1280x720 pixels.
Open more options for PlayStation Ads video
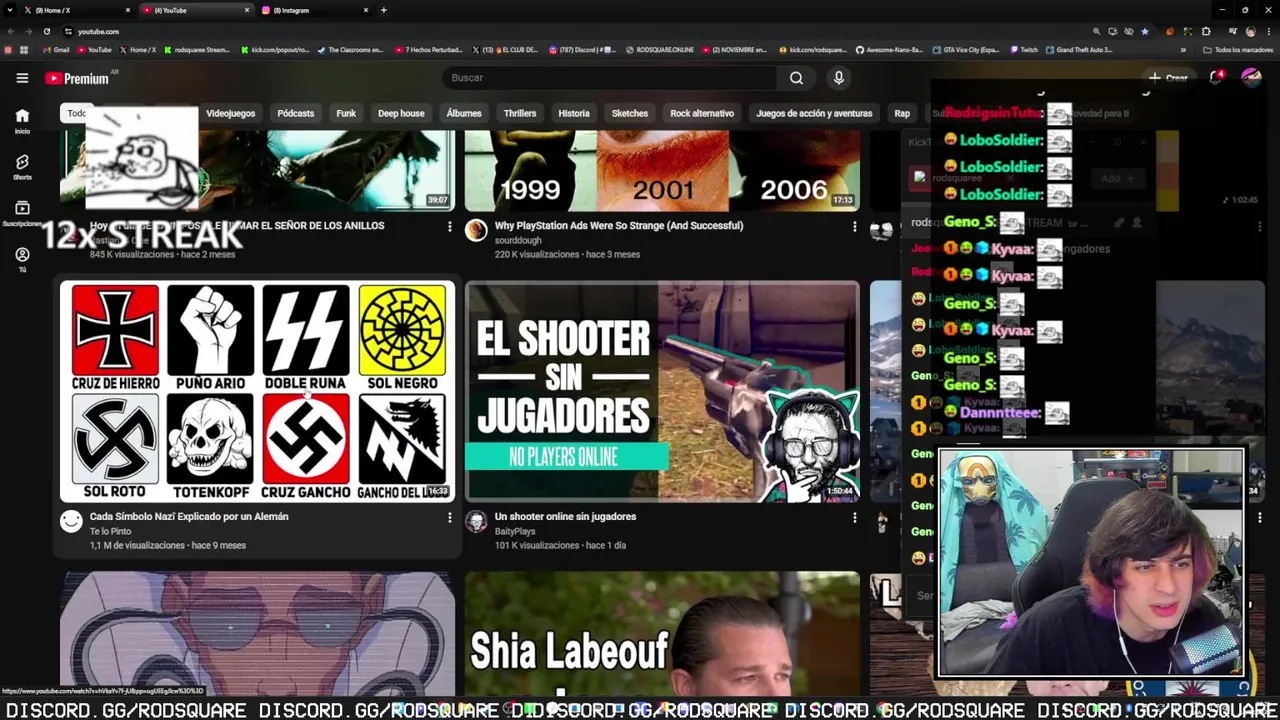854,227
